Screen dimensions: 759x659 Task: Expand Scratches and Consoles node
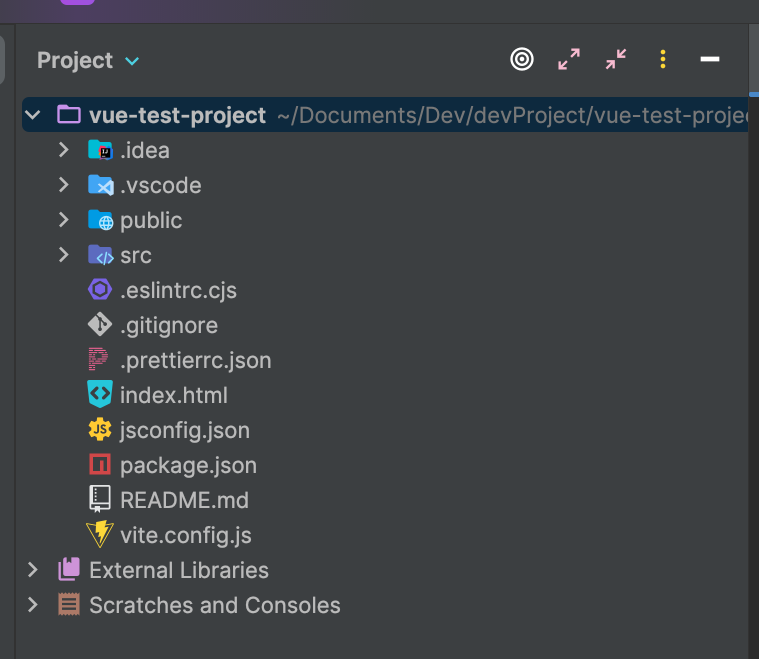[32, 605]
